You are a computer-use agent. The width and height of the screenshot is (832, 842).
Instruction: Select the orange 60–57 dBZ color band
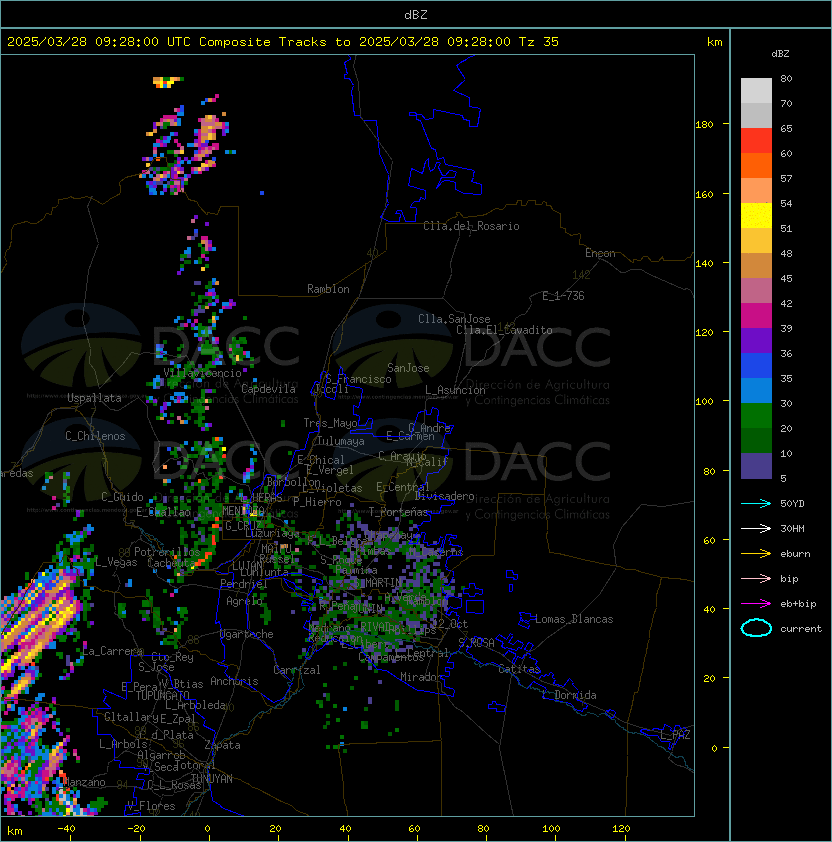point(756,166)
